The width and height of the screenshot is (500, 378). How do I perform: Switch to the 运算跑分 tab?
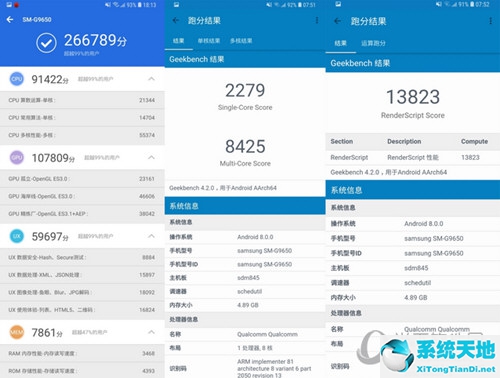tap(373, 43)
